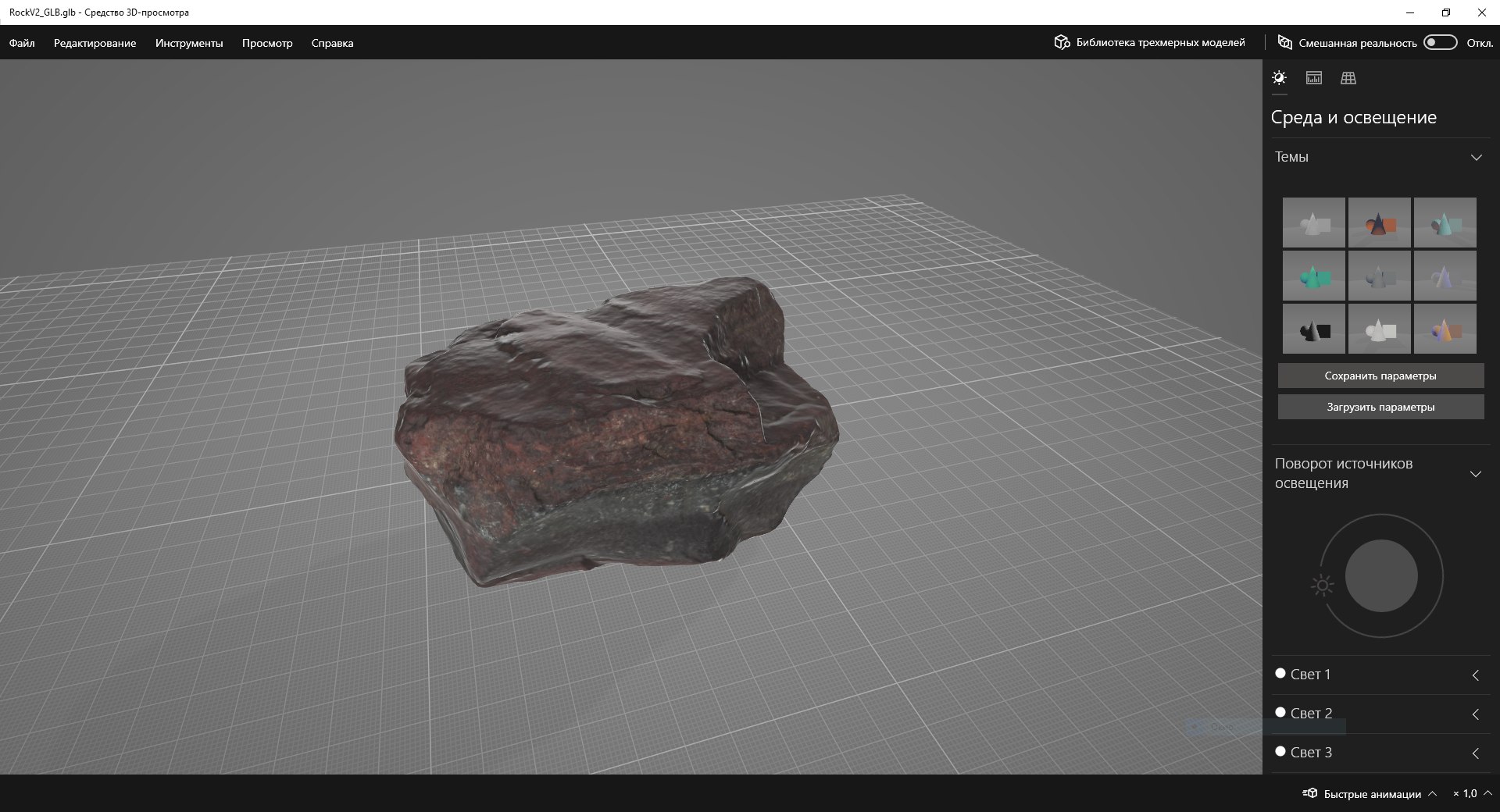Click the quick animations icon
The width and height of the screenshot is (1500, 812).
1310,793
